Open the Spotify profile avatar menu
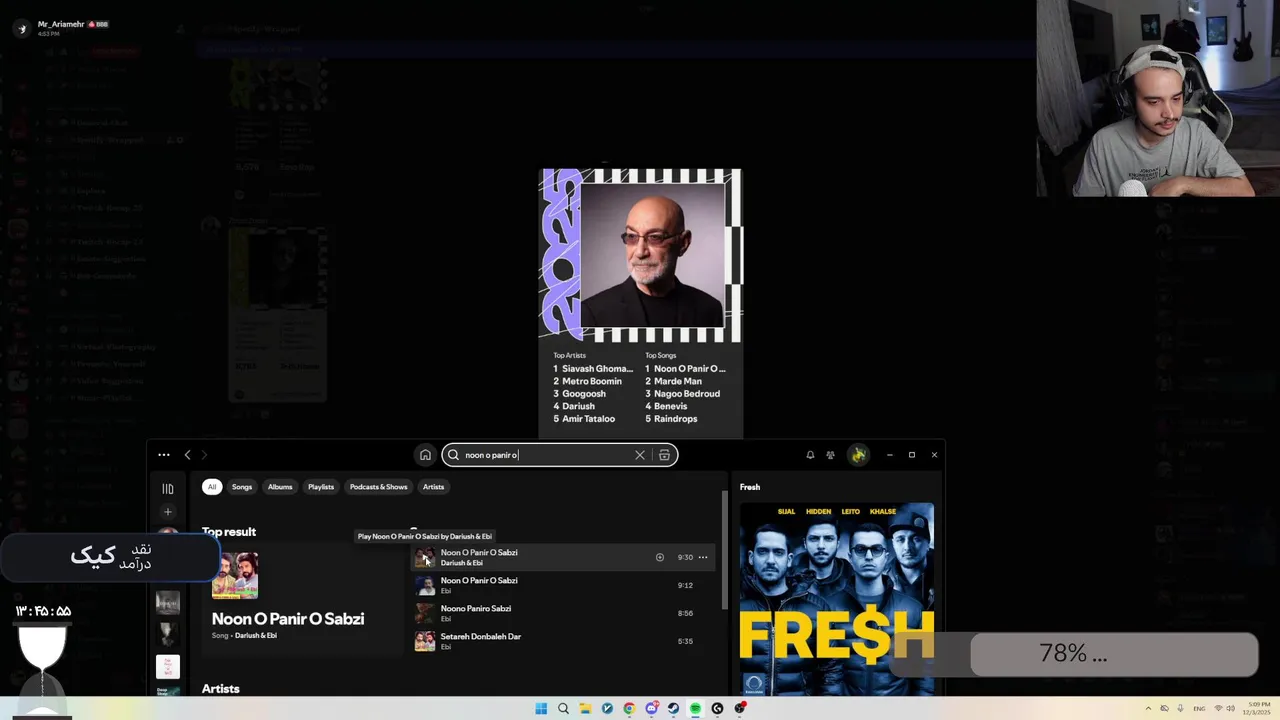Viewport: 1280px width, 720px height. pos(858,455)
